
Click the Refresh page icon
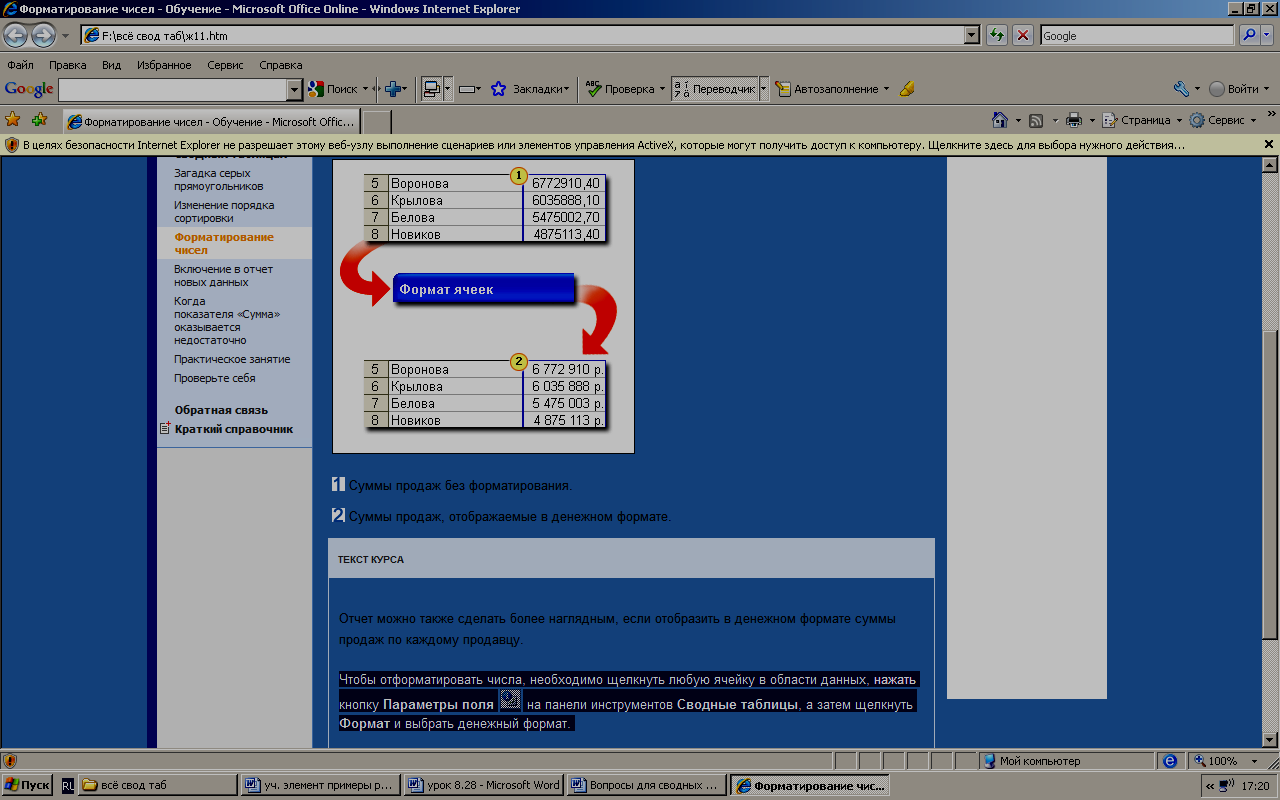point(997,36)
